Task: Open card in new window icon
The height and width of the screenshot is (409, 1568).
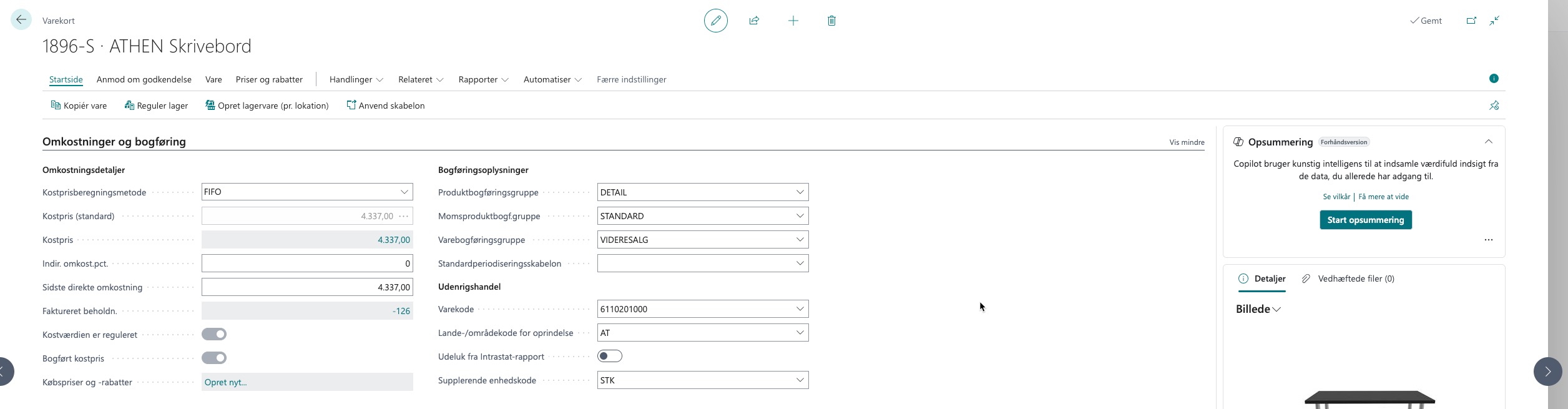Action: pyautogui.click(x=1471, y=21)
